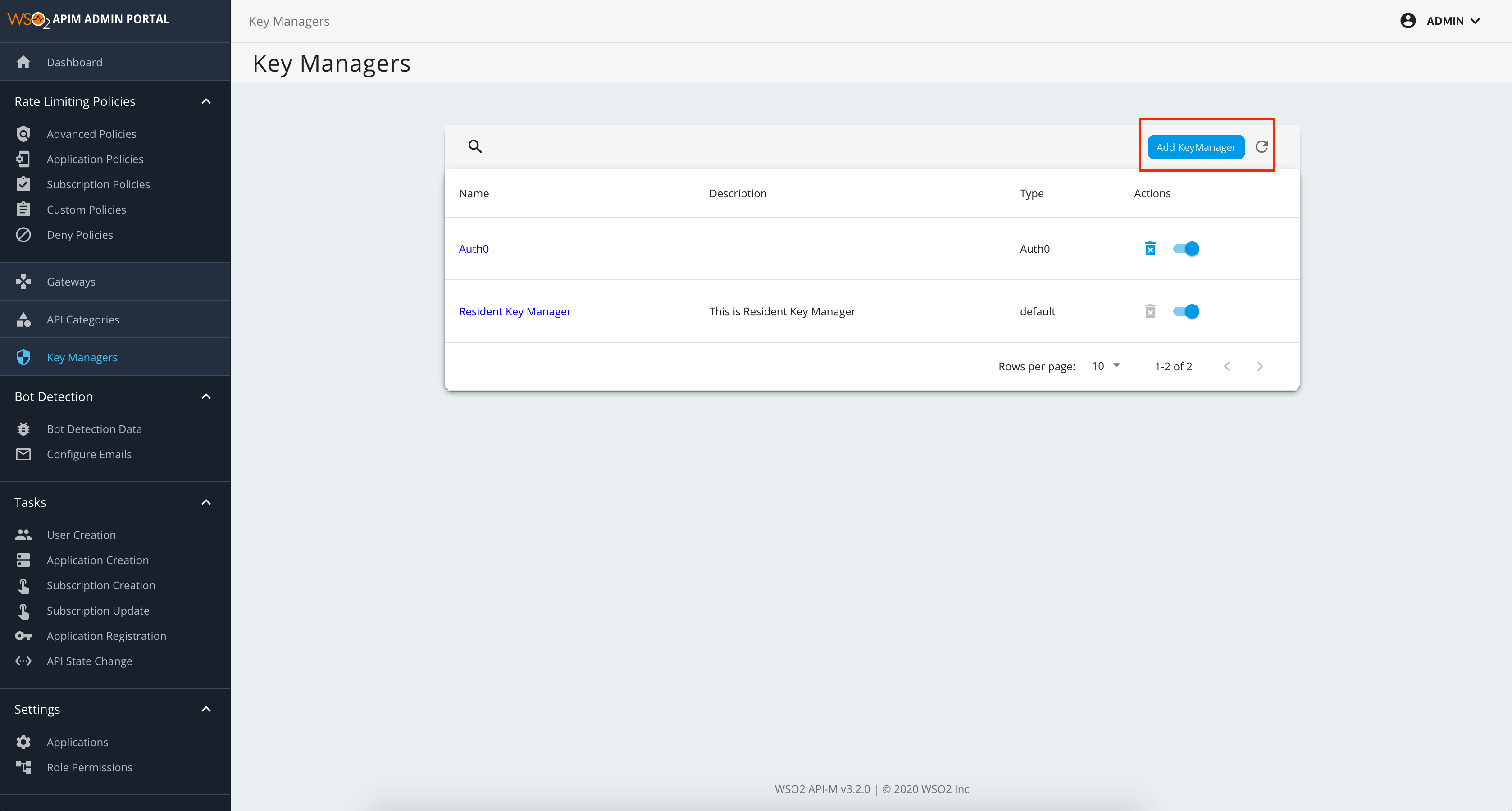Click the admin user avatar icon
Viewport: 1512px width, 811px height.
[1407, 21]
